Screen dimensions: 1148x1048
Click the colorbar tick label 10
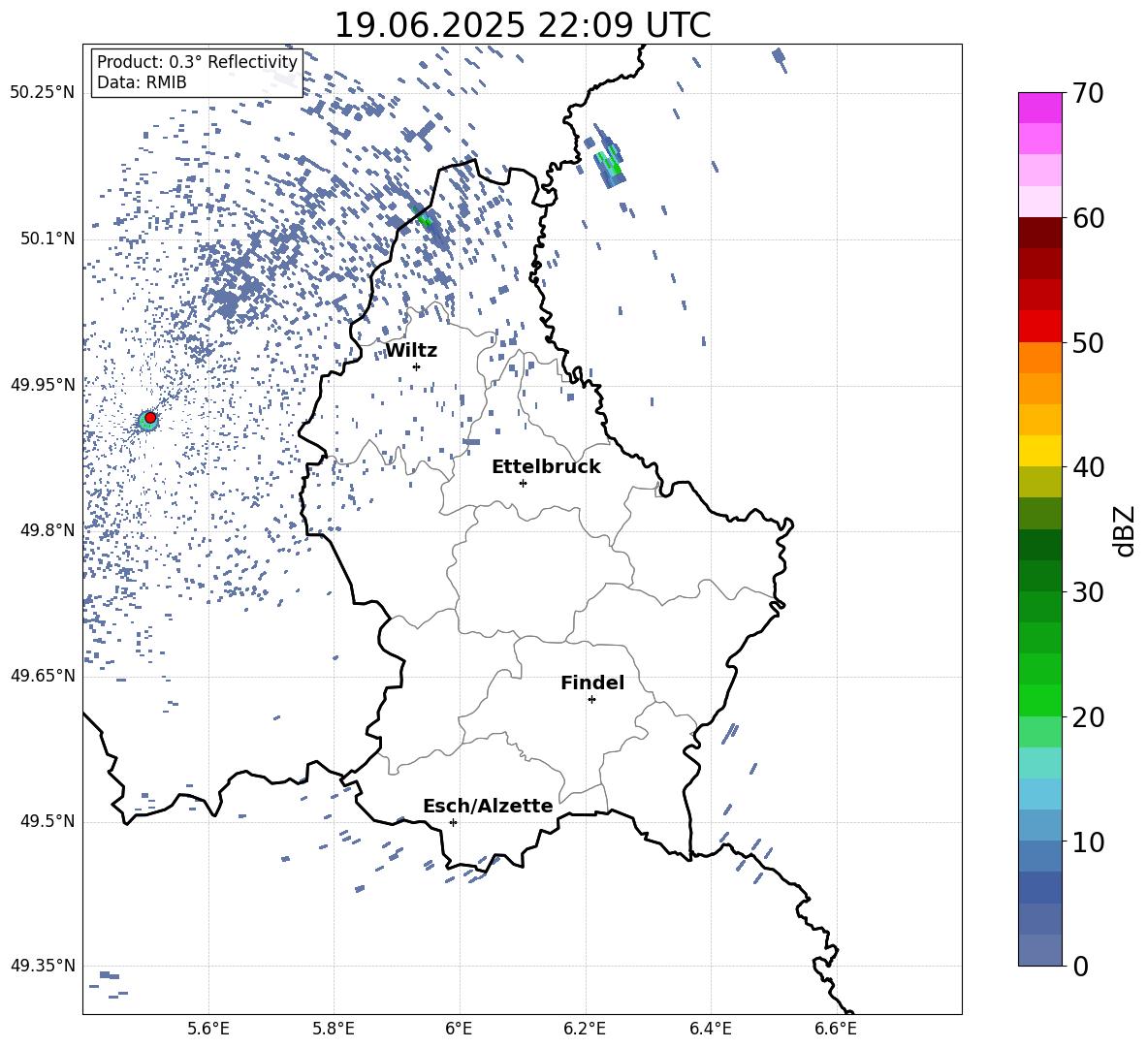[x=1088, y=842]
